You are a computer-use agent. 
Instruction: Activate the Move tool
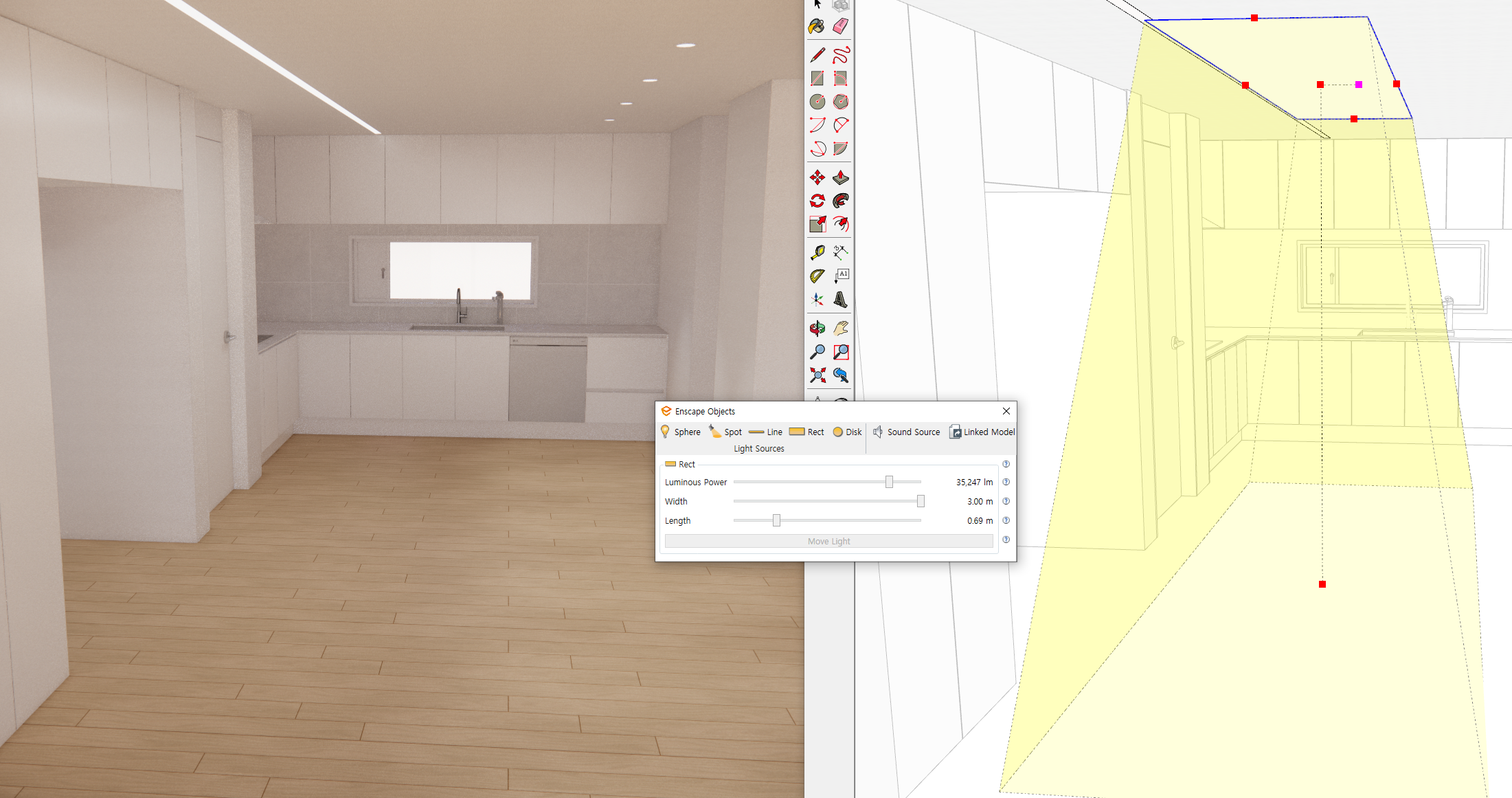pos(817,178)
